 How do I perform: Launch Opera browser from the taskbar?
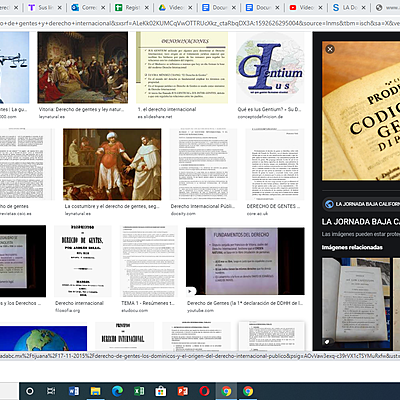(x=204, y=391)
